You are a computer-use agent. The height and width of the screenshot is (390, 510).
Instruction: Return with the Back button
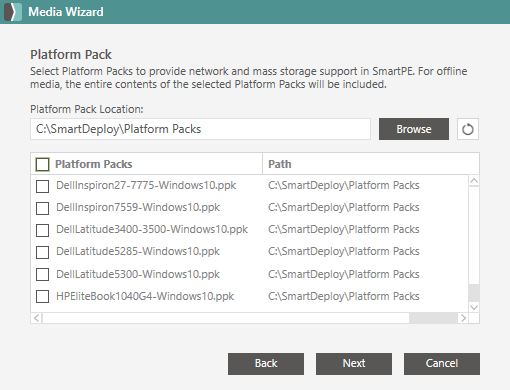[x=266, y=364]
